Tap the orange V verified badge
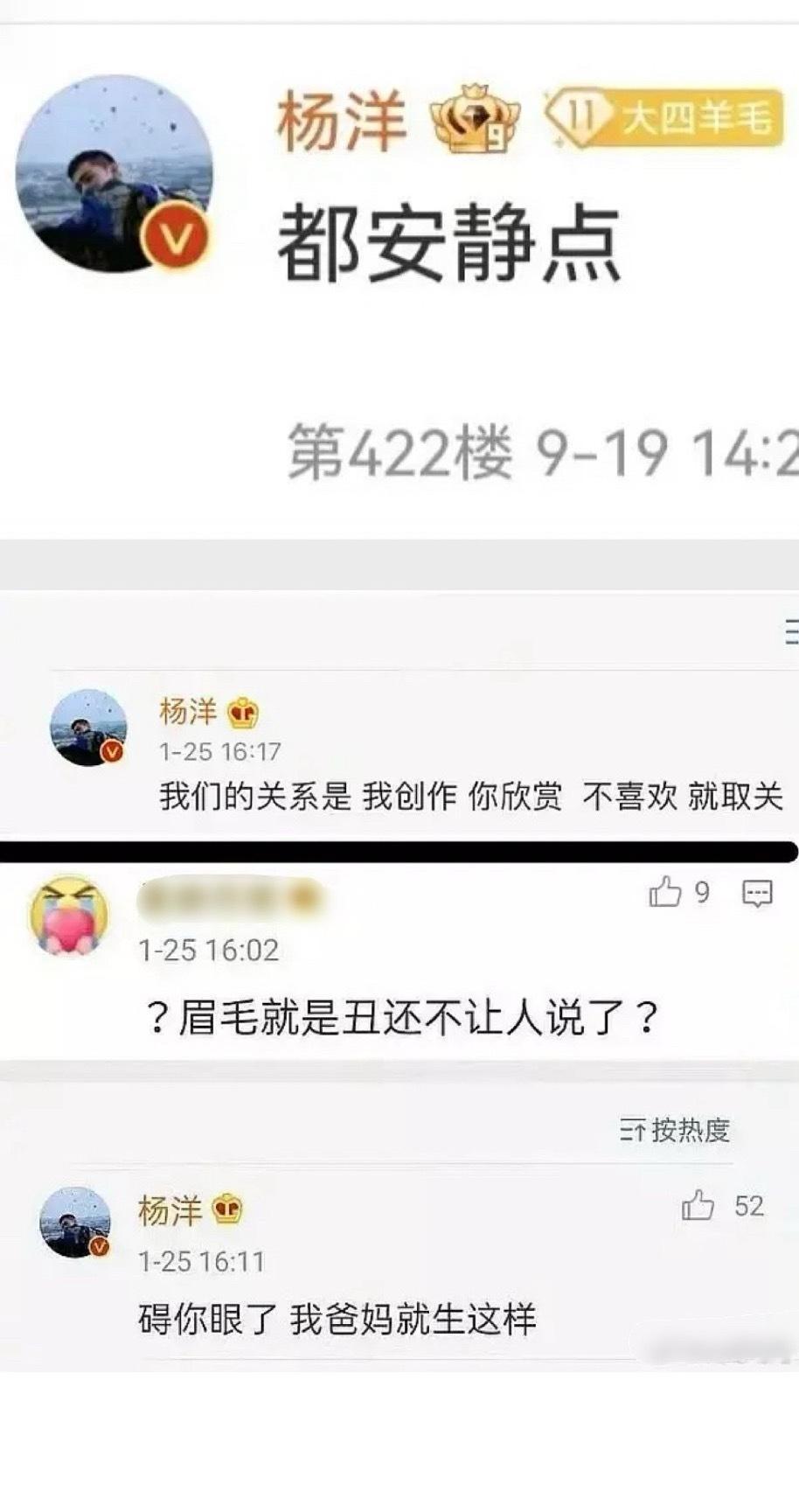Image resolution: width=799 pixels, height=1512 pixels. [x=177, y=237]
